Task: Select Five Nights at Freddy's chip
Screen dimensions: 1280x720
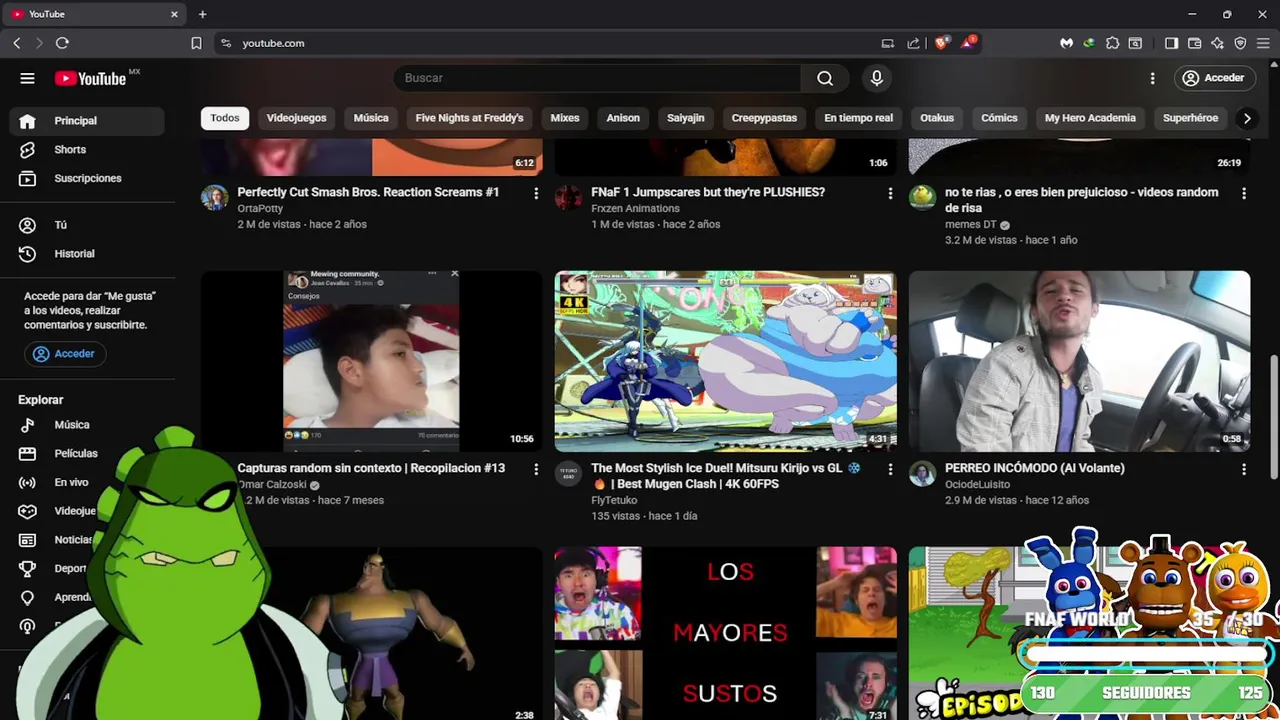Action: coord(469,118)
